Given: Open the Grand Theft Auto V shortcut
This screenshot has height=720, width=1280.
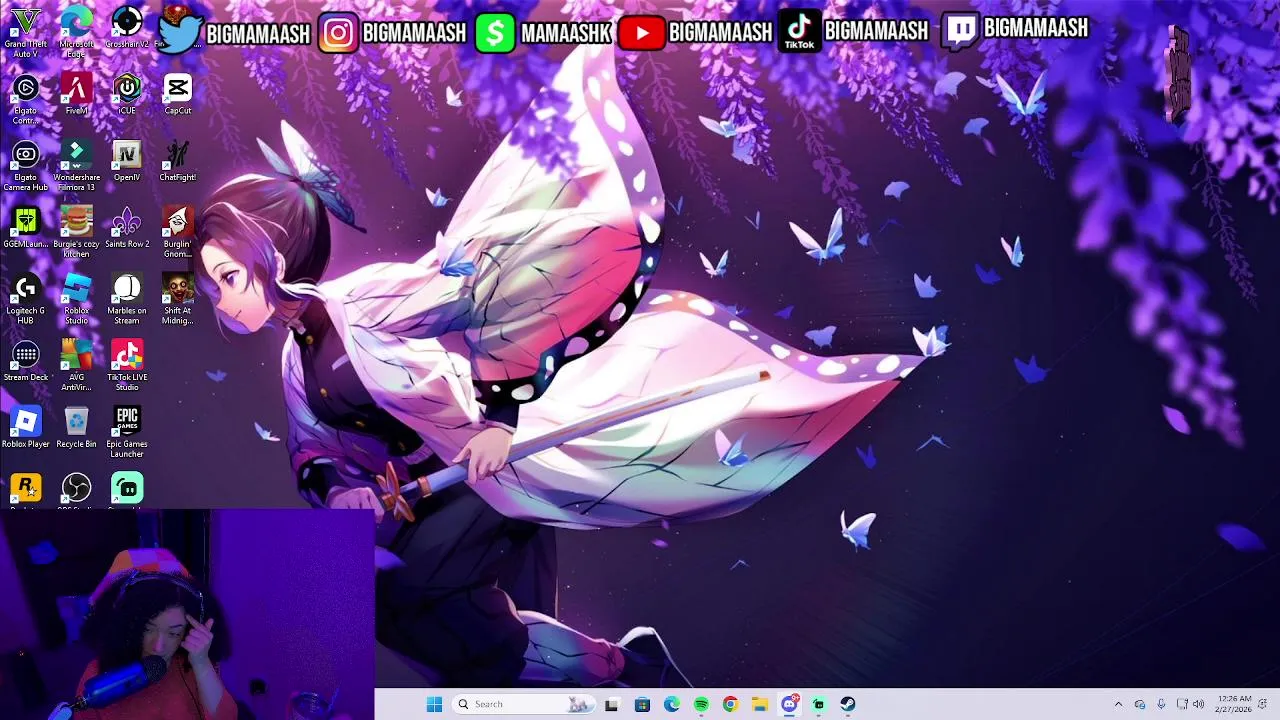Looking at the screenshot, I should click(x=25, y=30).
